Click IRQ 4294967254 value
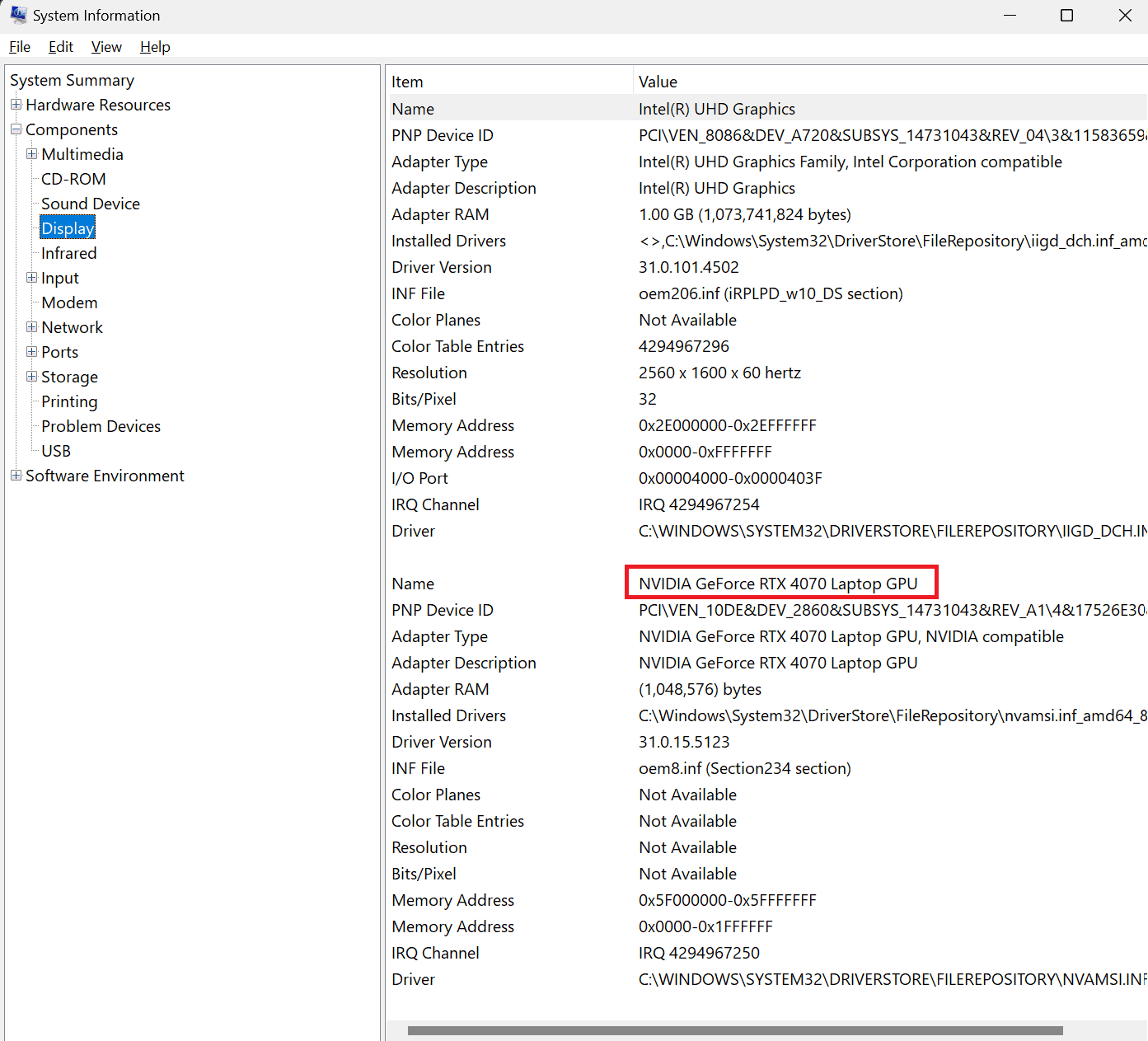The height and width of the screenshot is (1041, 1148). pos(699,504)
